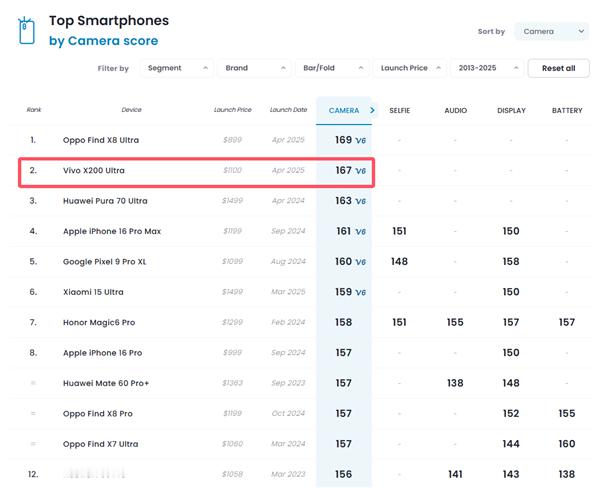Click selfie score 151 for iPhone 16 Pro Max
This screenshot has height=488, width=600.
pos(399,231)
